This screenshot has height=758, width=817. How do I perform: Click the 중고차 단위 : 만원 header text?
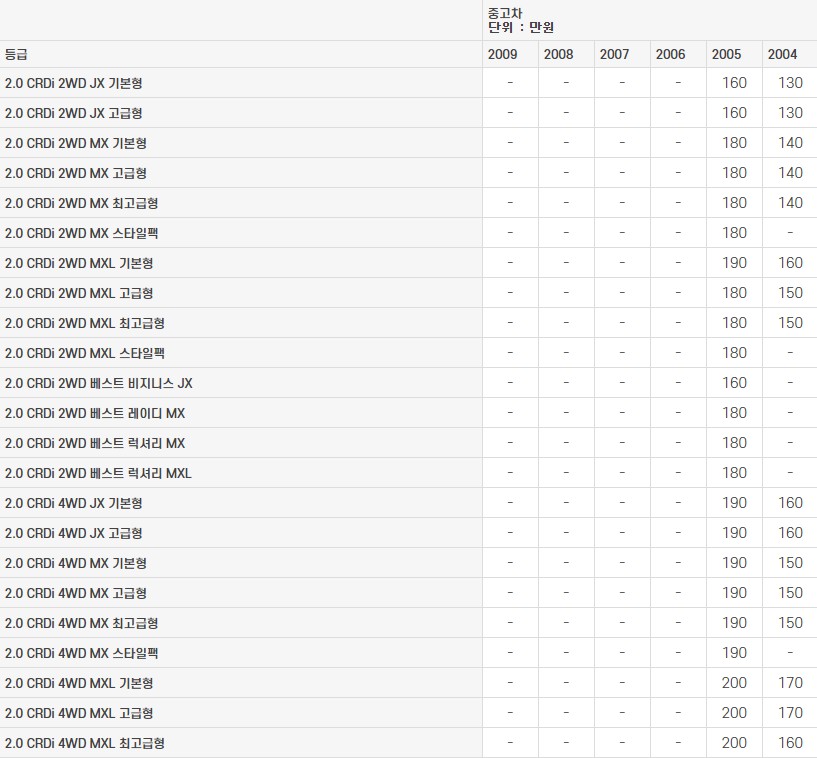point(521,20)
